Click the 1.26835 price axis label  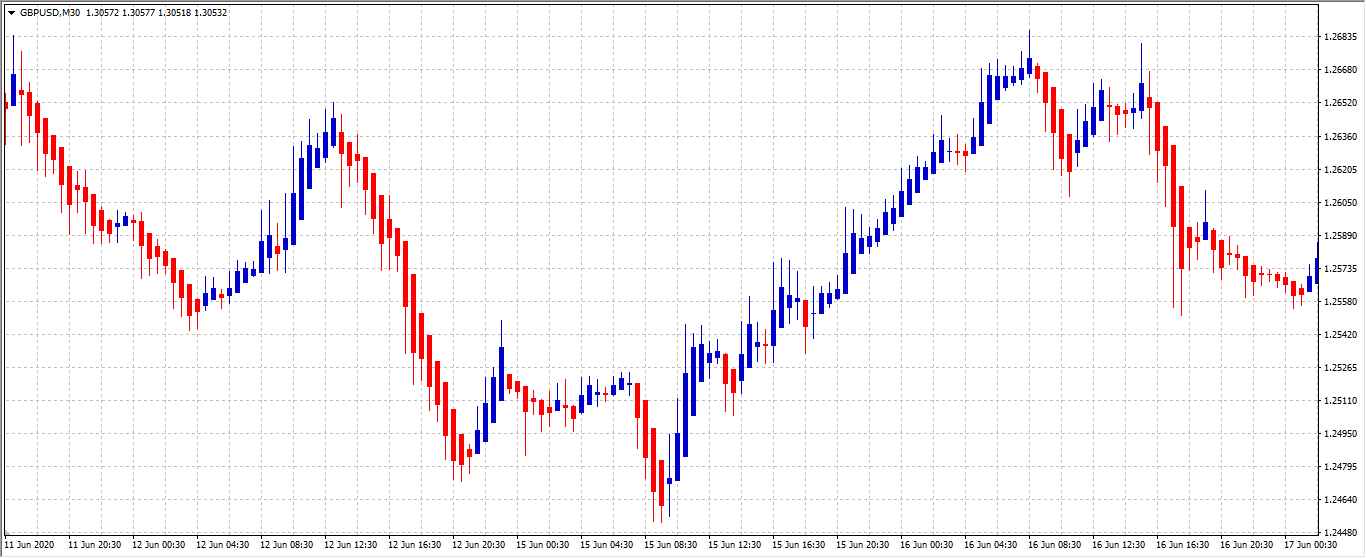coord(1338,37)
